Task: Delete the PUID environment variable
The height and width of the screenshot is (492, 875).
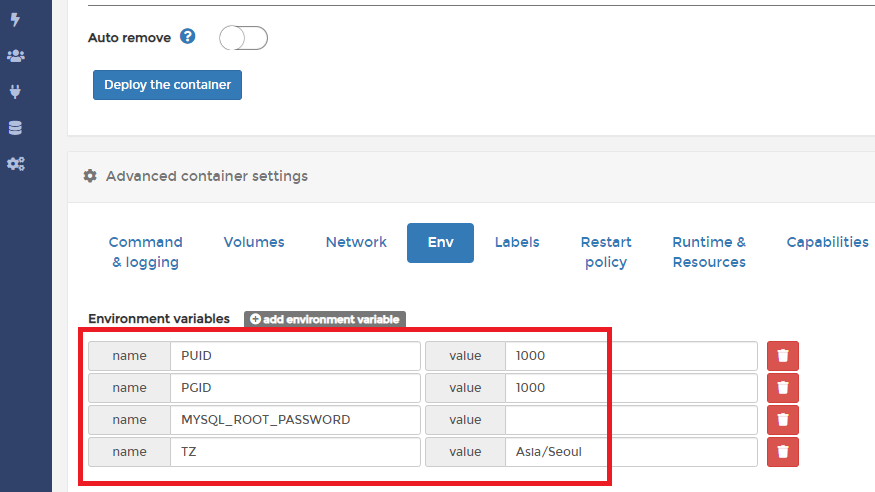Action: pos(782,356)
